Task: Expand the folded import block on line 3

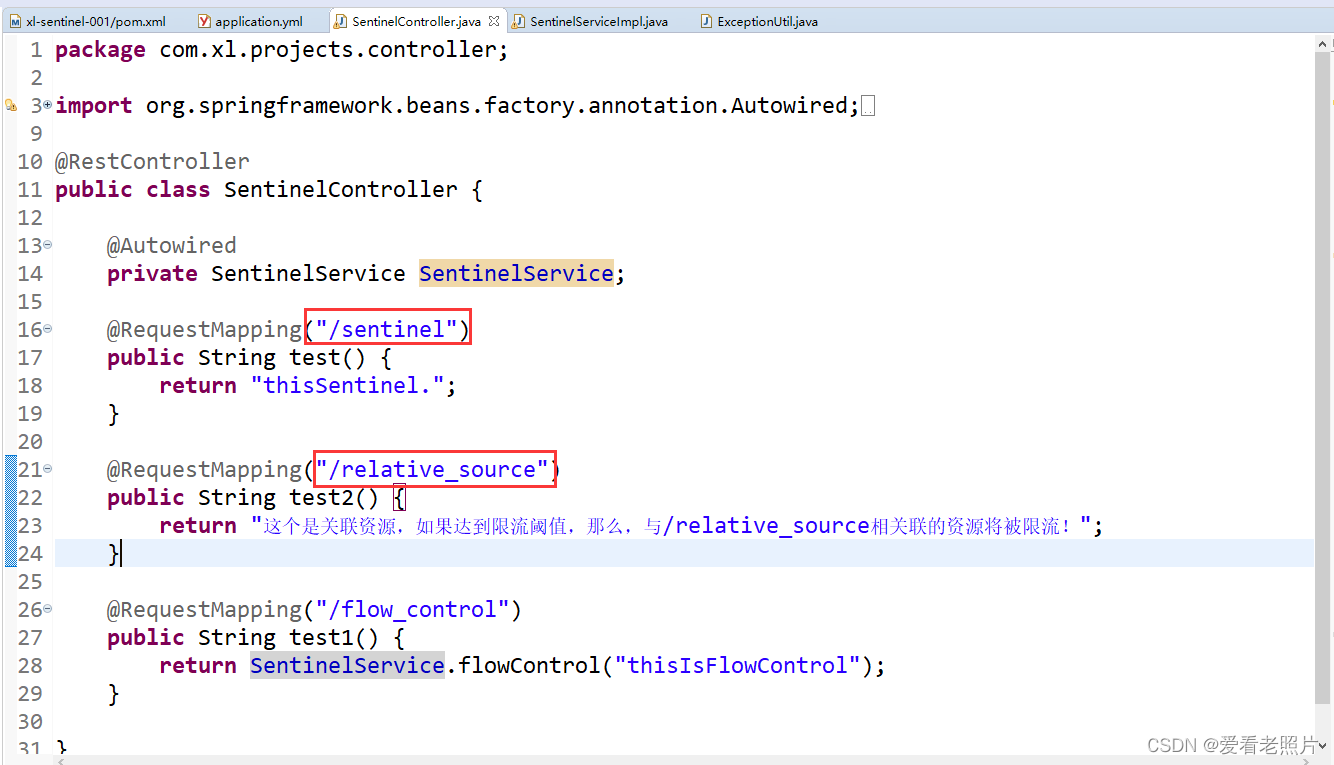Action: click(x=47, y=105)
